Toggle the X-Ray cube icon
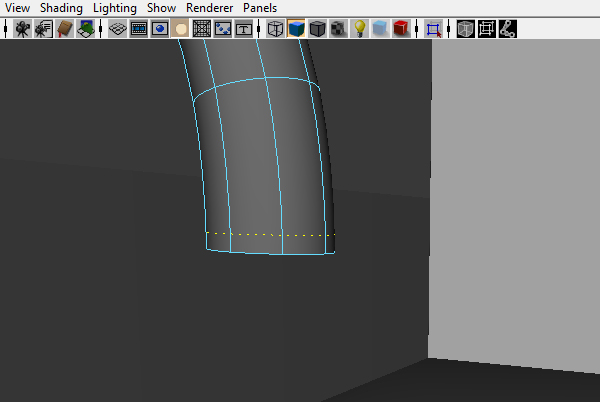 465,29
